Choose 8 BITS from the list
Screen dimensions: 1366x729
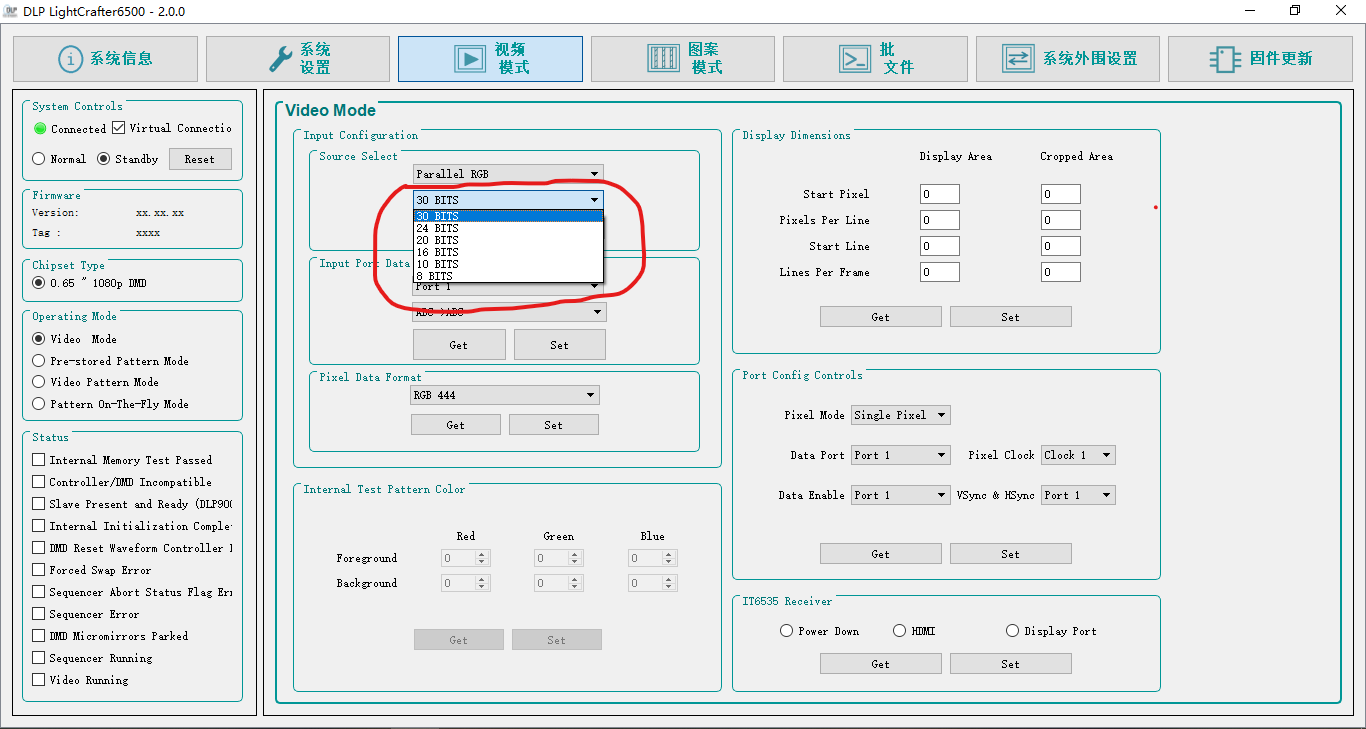tap(508, 276)
